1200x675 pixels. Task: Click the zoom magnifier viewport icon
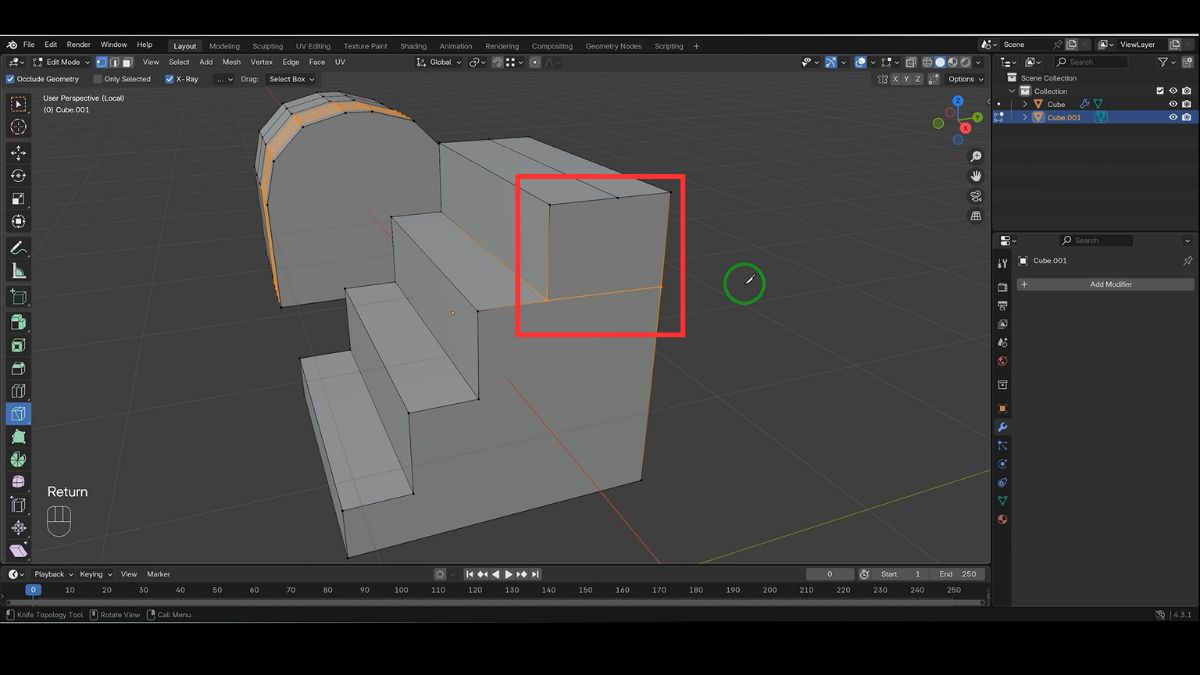click(976, 157)
